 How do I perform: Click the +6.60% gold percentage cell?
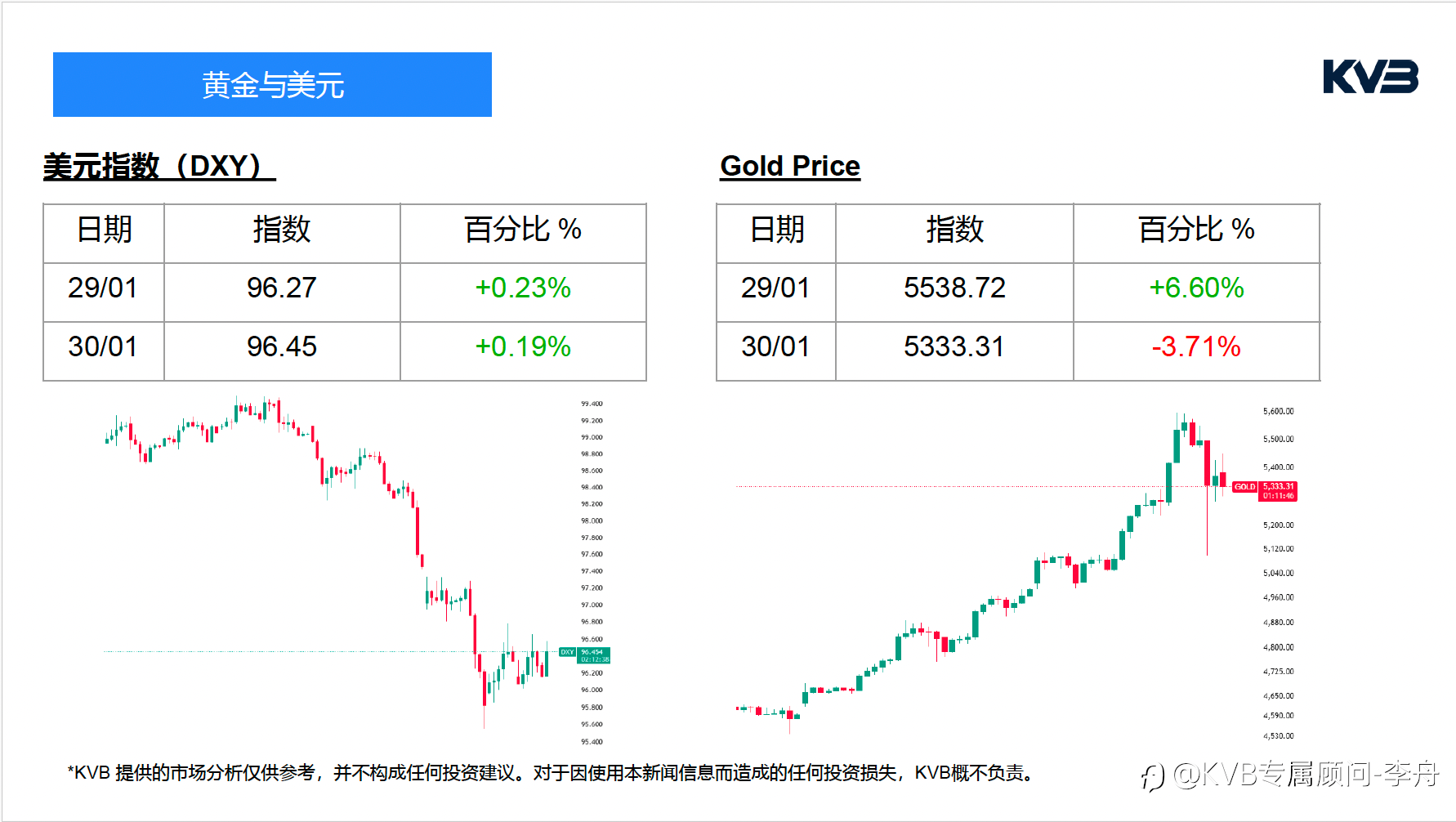(1196, 288)
